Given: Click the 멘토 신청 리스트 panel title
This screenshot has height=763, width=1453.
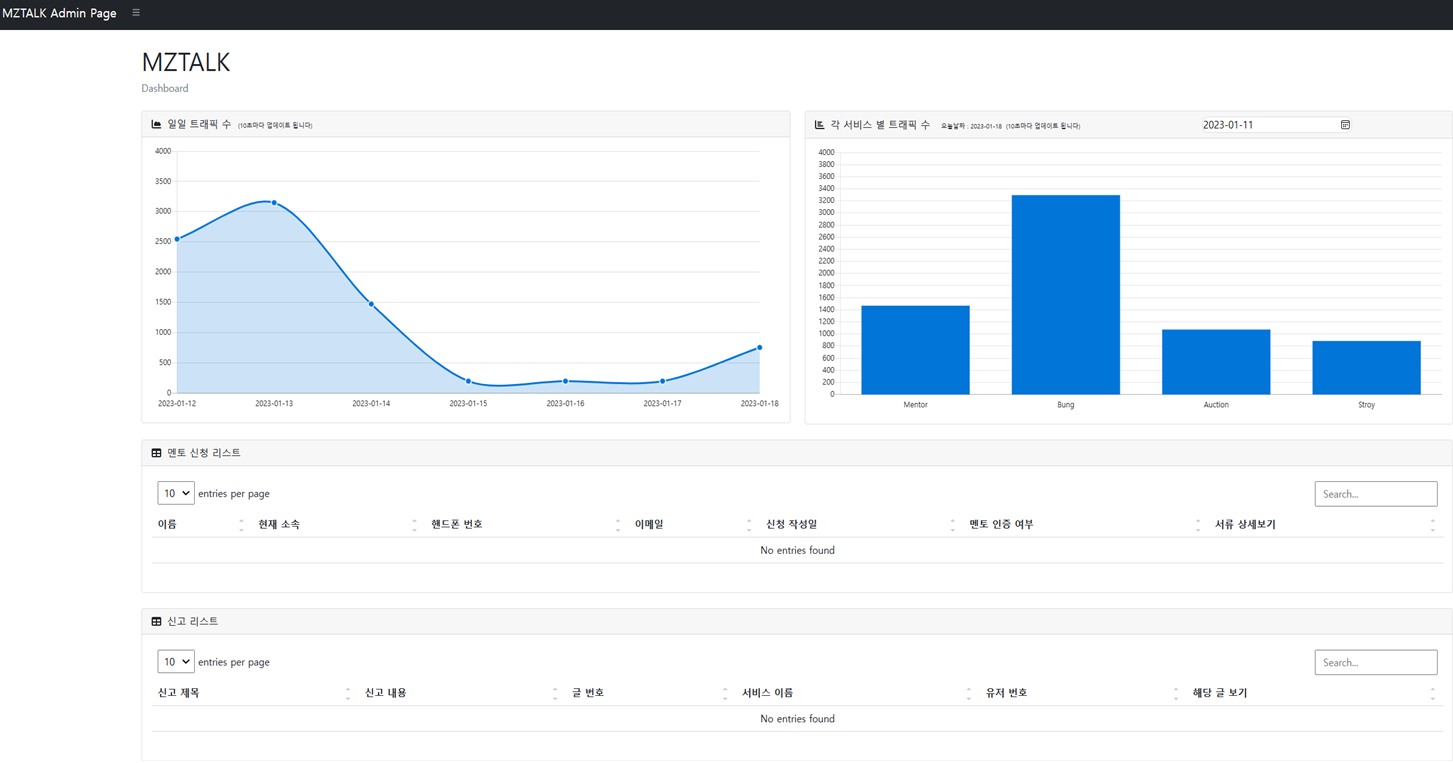Looking at the screenshot, I should pyautogui.click(x=204, y=453).
